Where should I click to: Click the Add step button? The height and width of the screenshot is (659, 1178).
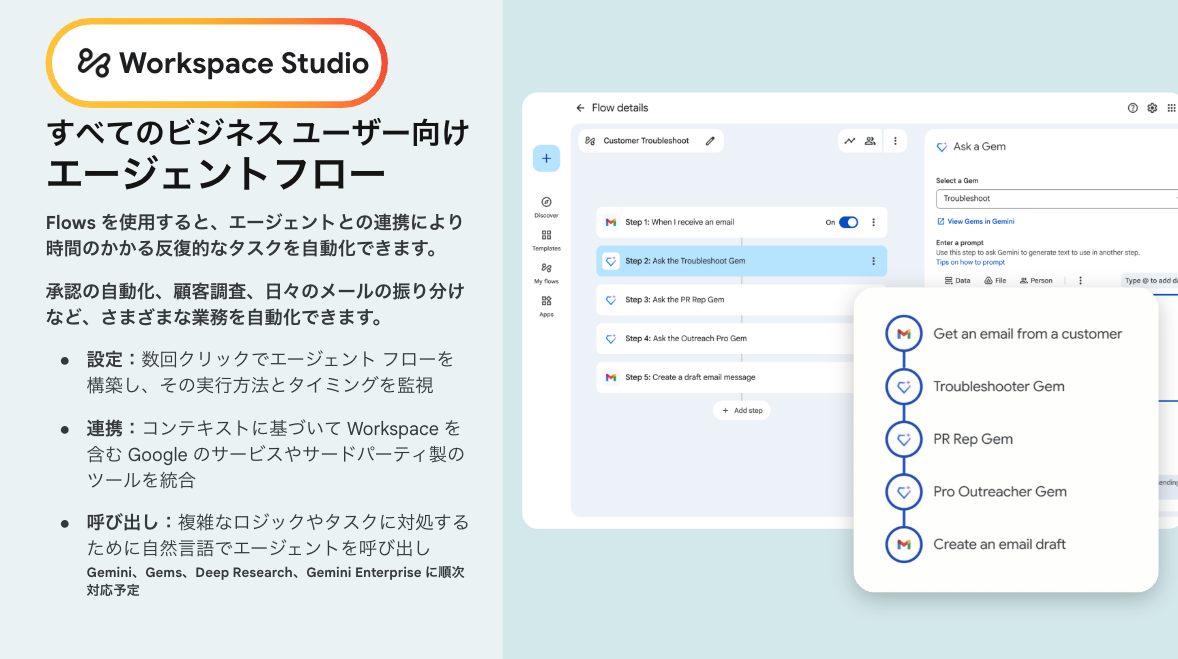pyautogui.click(x=741, y=410)
